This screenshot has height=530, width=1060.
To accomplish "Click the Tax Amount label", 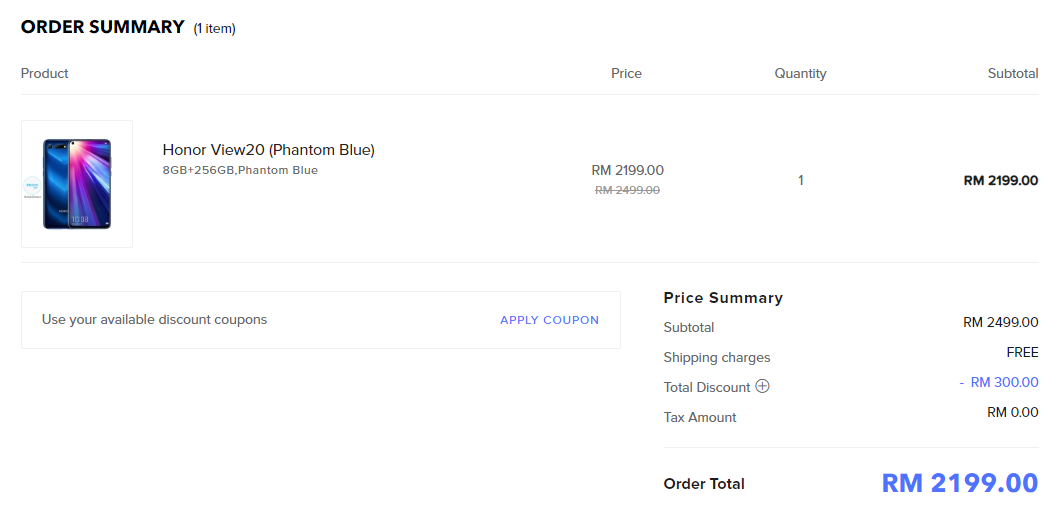I will [x=699, y=417].
